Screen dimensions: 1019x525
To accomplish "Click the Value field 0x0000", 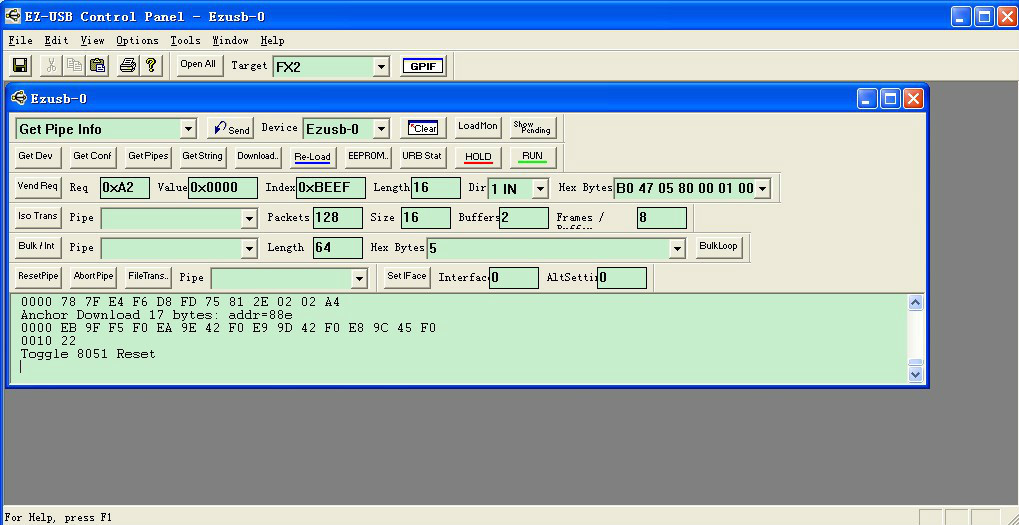I will 223,188.
